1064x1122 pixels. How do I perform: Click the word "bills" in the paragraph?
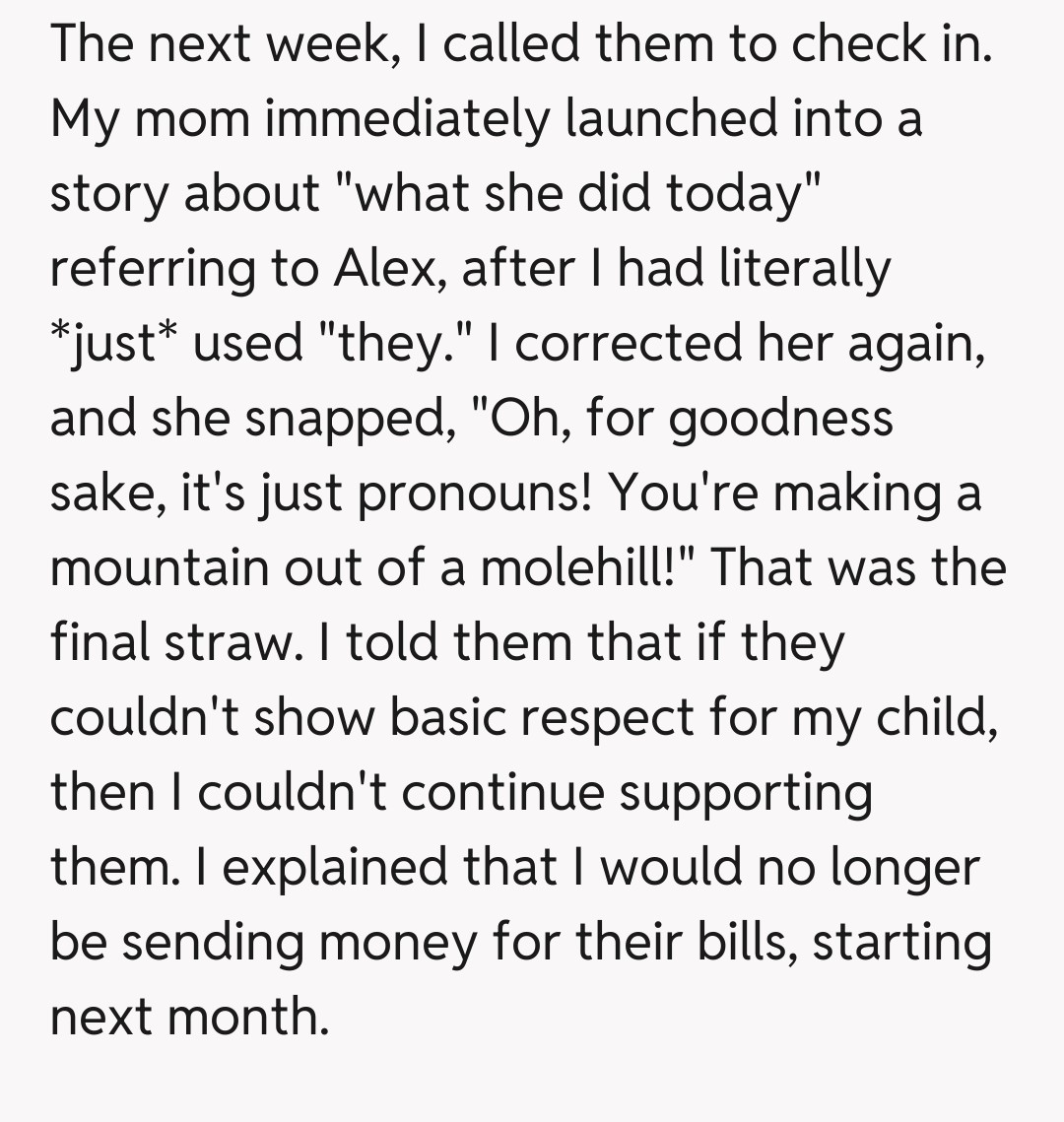748,942
